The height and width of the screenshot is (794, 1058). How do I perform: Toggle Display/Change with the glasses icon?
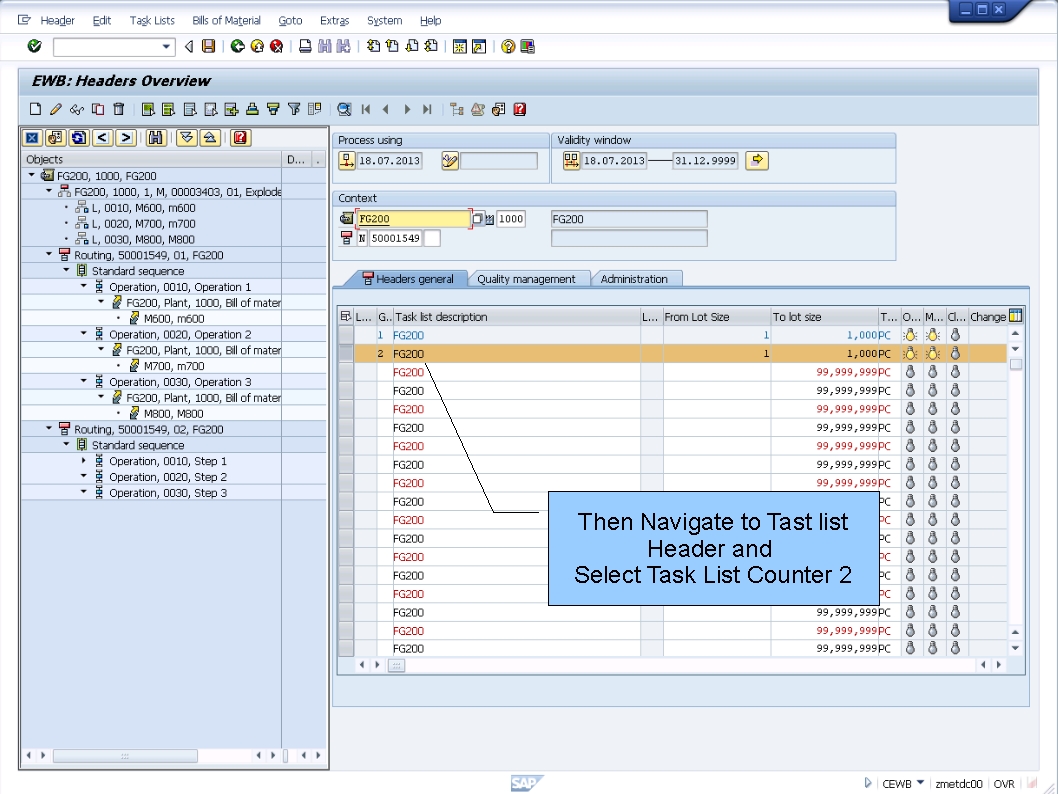(x=78, y=109)
